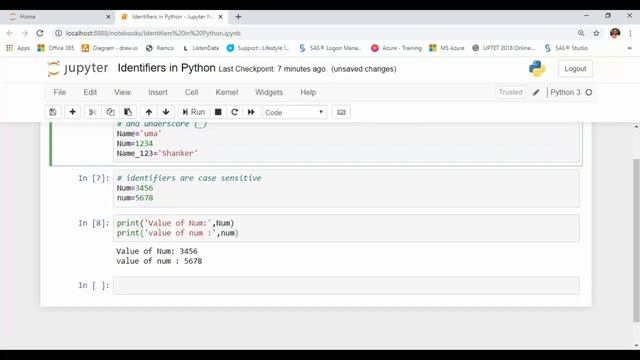640x360 pixels.
Task: Close the Home browser tab
Action: click(108, 17)
